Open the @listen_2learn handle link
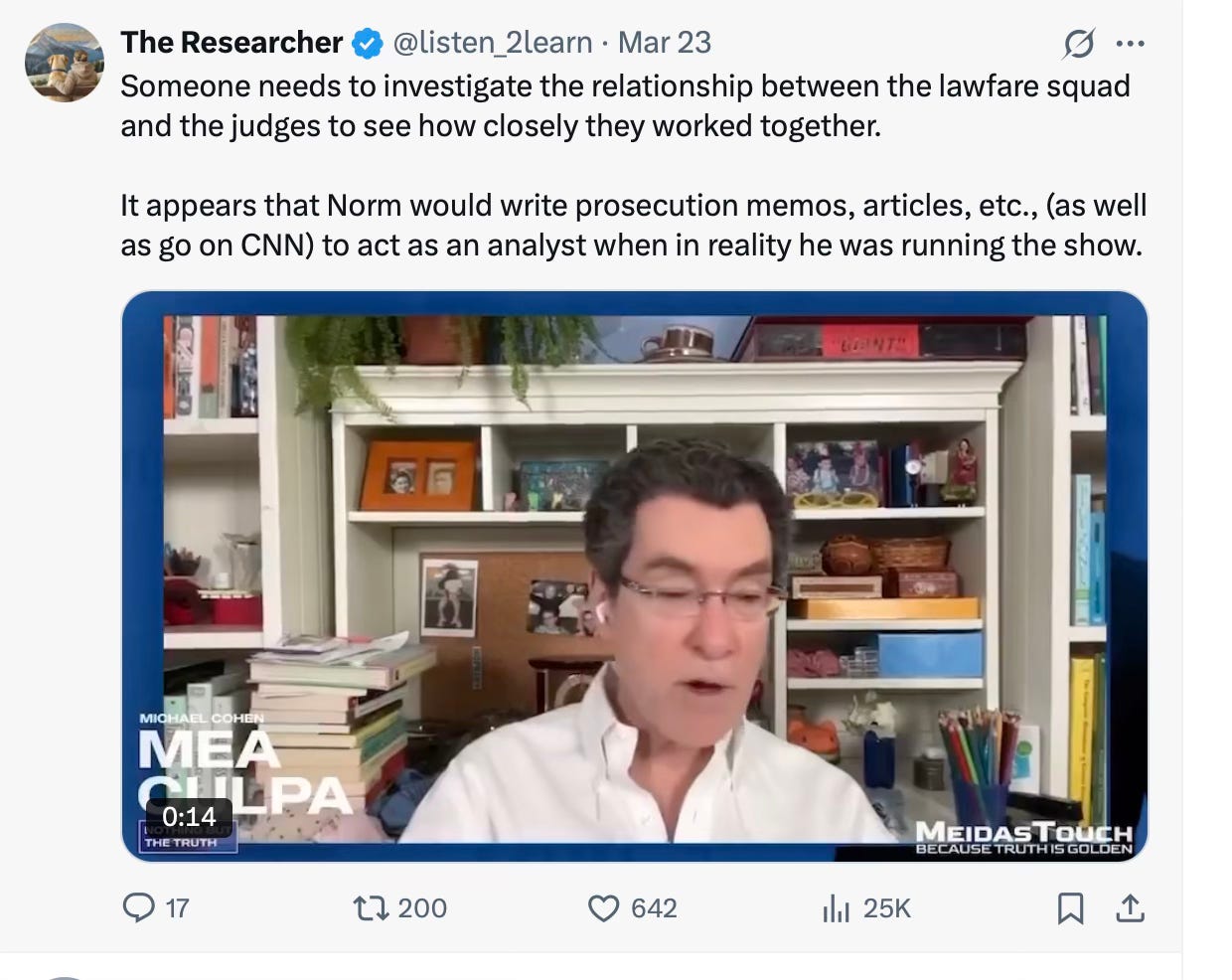The height and width of the screenshot is (980, 1232). point(493,43)
